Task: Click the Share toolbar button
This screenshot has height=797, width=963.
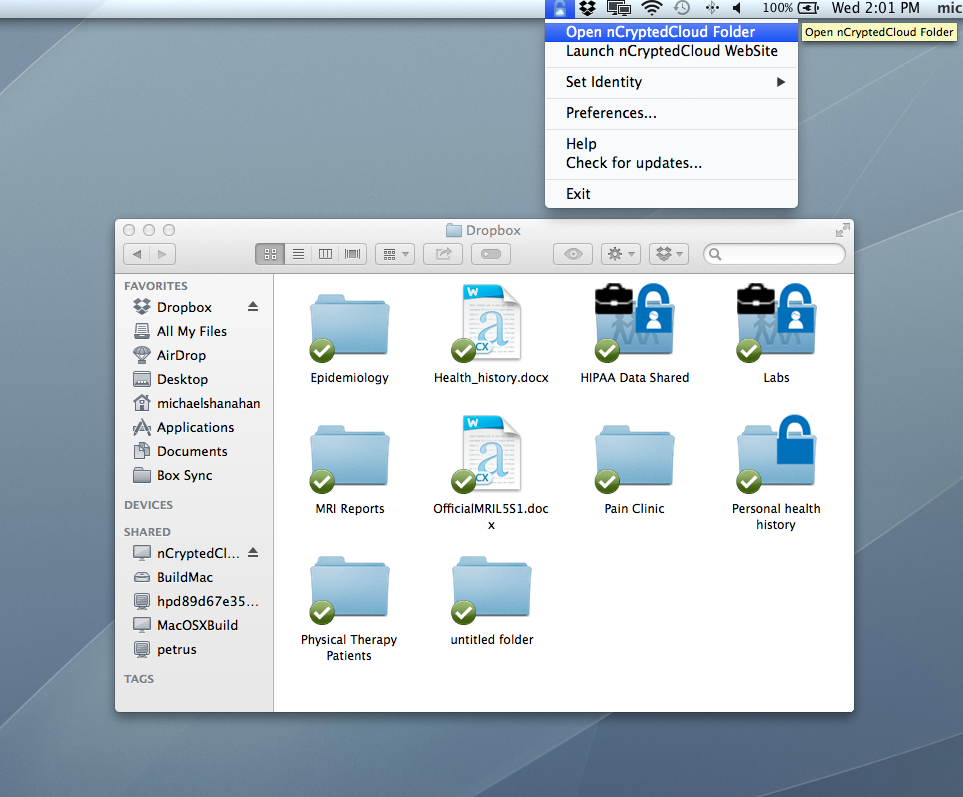Action: pyautogui.click(x=443, y=254)
